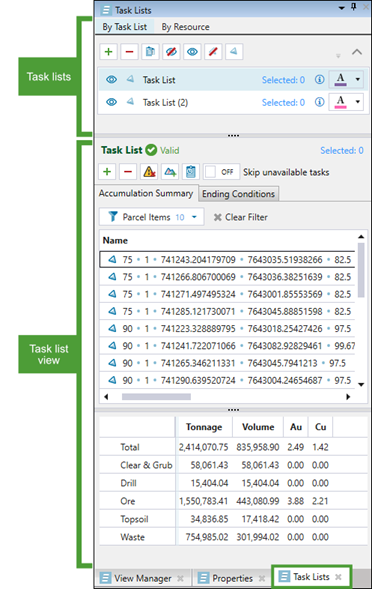372x589 pixels.
Task: Click Selected: 0 link on Task List (2)
Action: [x=283, y=103]
